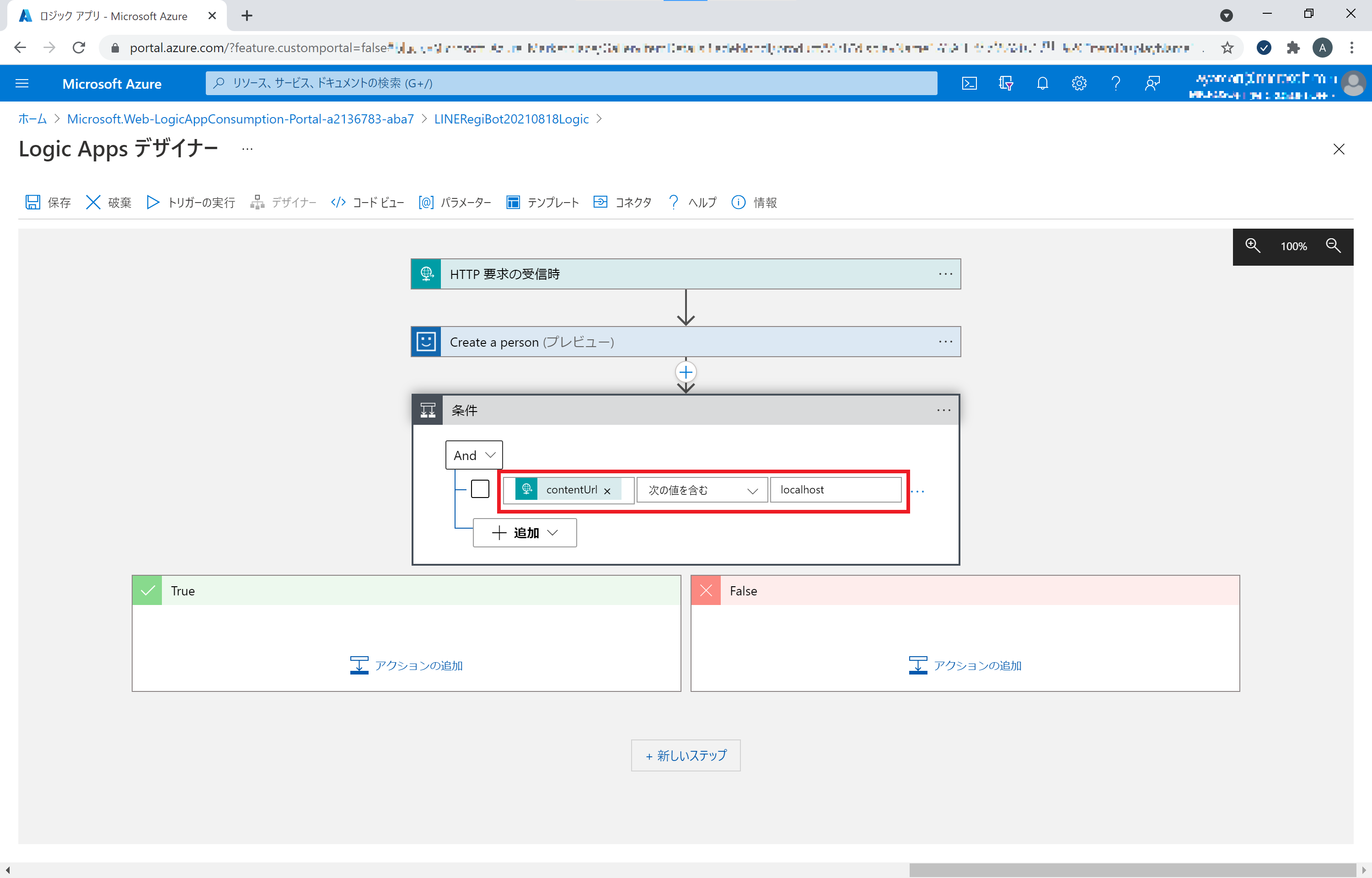Open Azure notifications bell
Viewport: 1372px width, 878px height.
[x=1043, y=83]
